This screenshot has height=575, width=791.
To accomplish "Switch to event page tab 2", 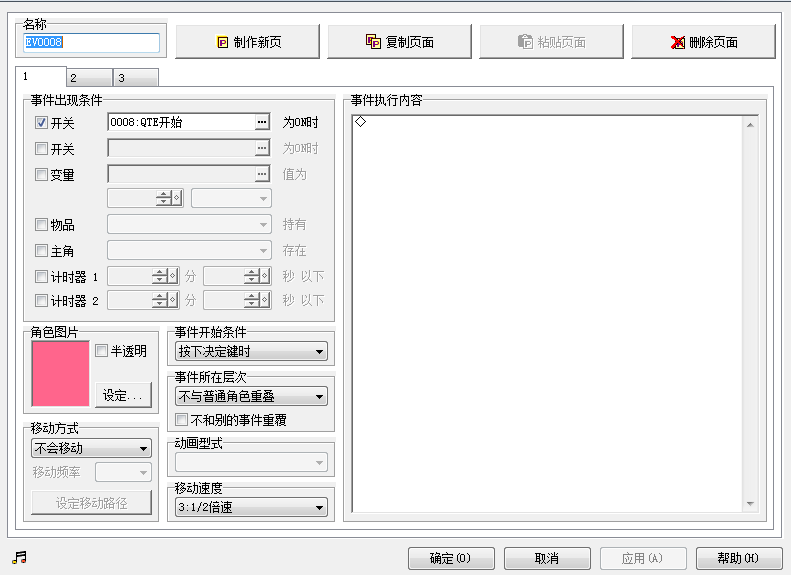I will (89, 78).
